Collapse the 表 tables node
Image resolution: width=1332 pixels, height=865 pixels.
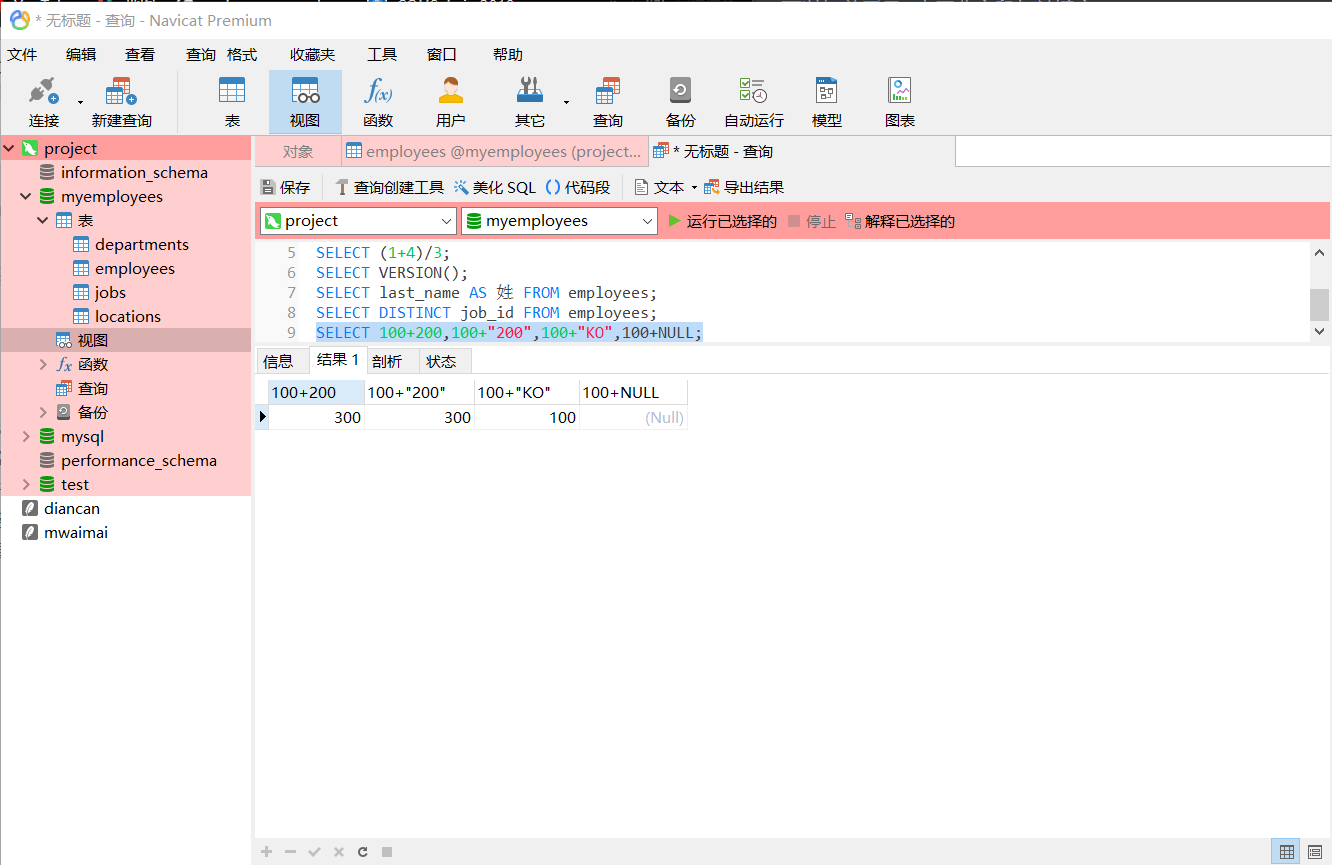pyautogui.click(x=43, y=220)
